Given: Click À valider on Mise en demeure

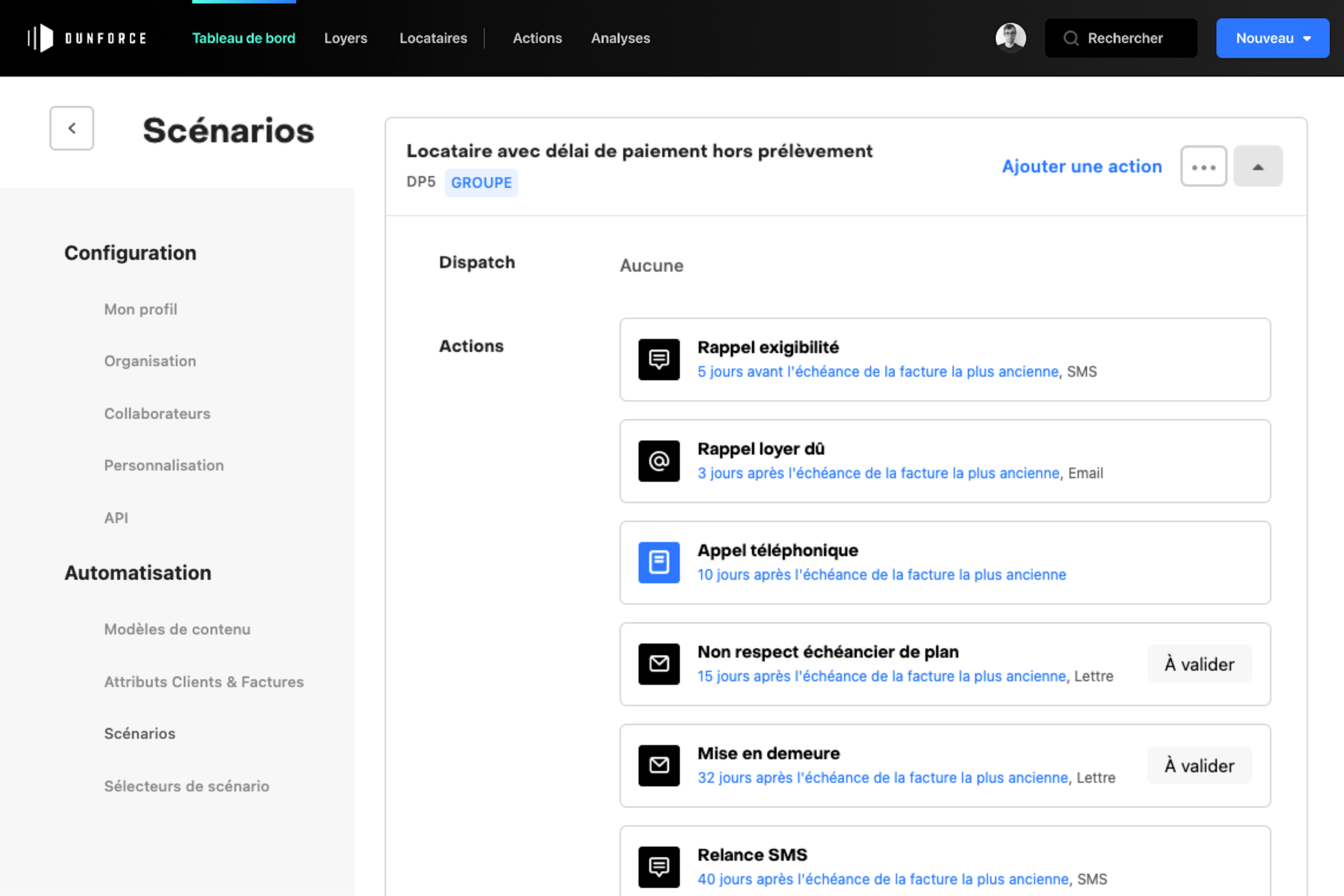Looking at the screenshot, I should 1199,765.
